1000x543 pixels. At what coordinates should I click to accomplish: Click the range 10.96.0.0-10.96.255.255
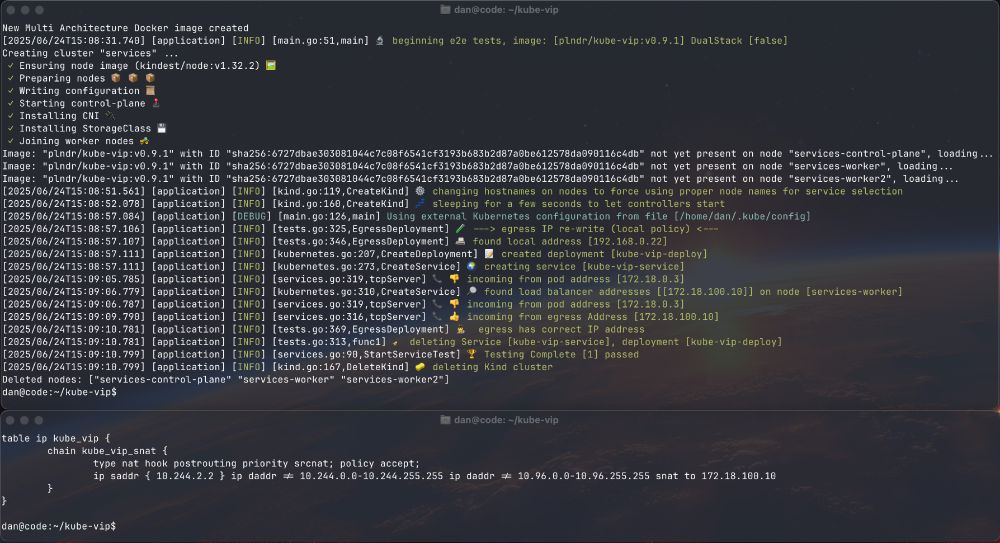pyautogui.click(x=584, y=476)
